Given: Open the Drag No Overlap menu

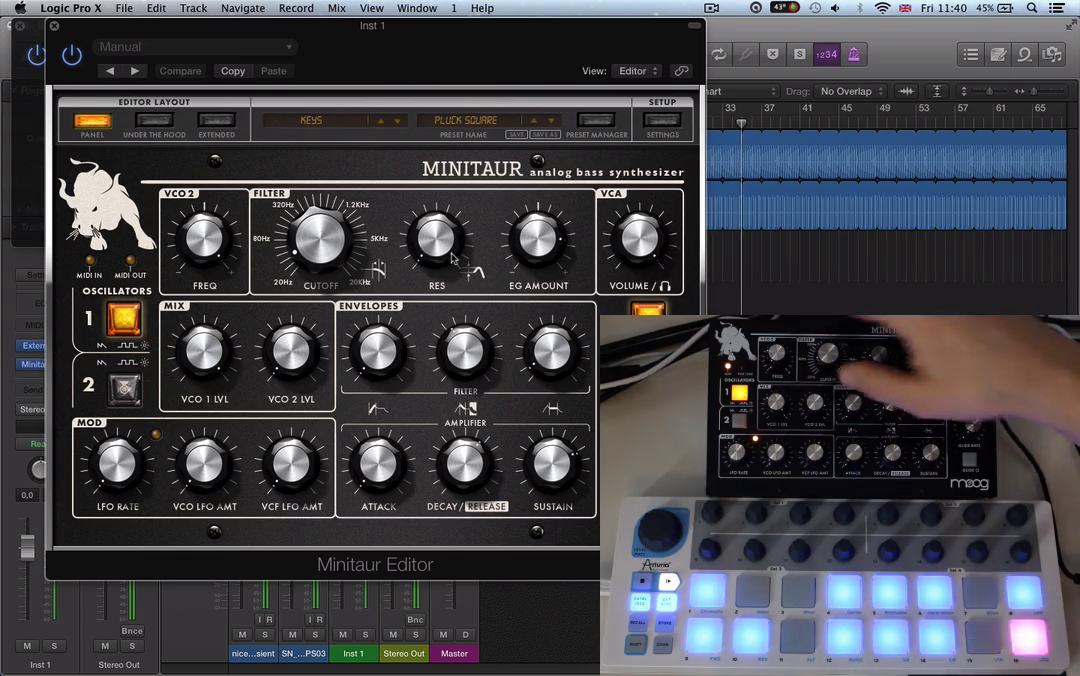Looking at the screenshot, I should [851, 91].
